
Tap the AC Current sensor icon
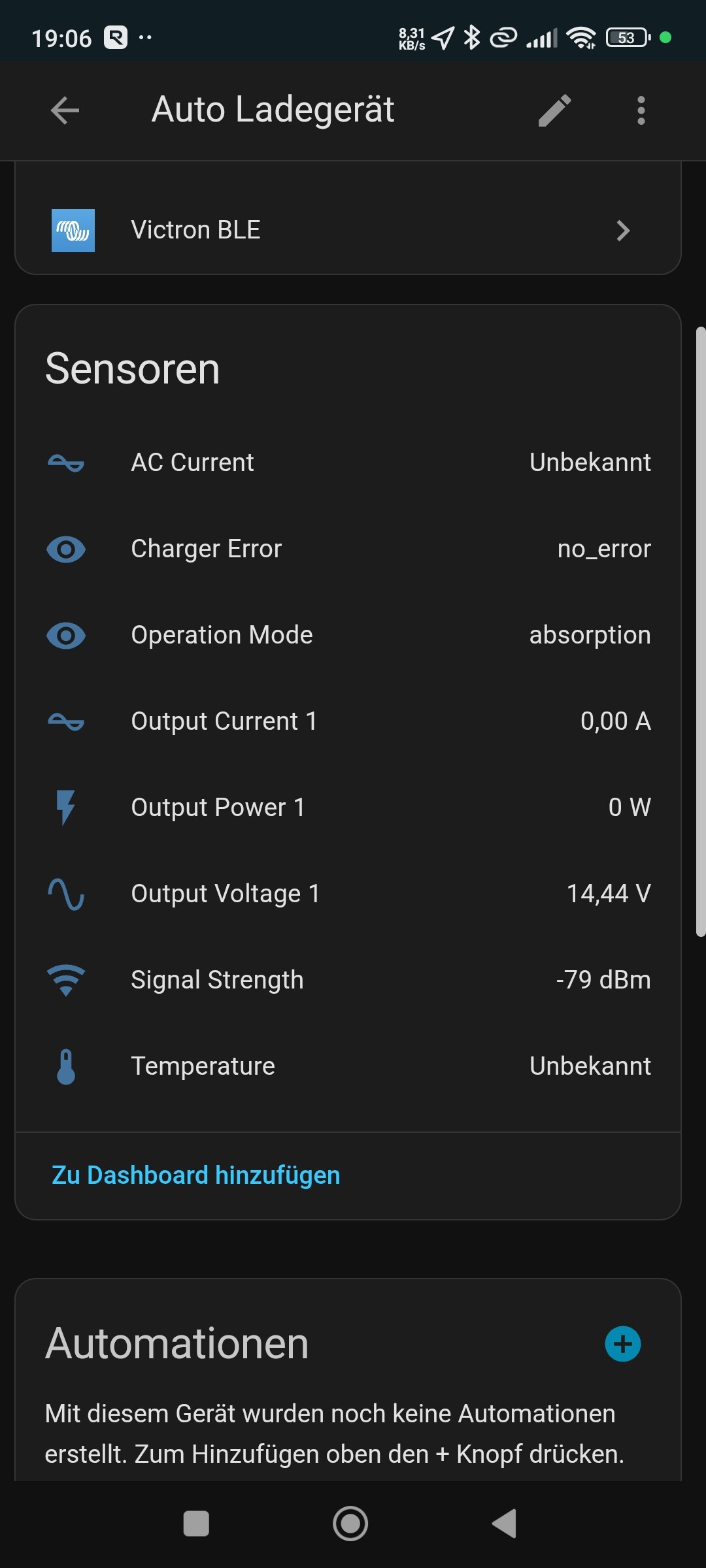(x=66, y=463)
